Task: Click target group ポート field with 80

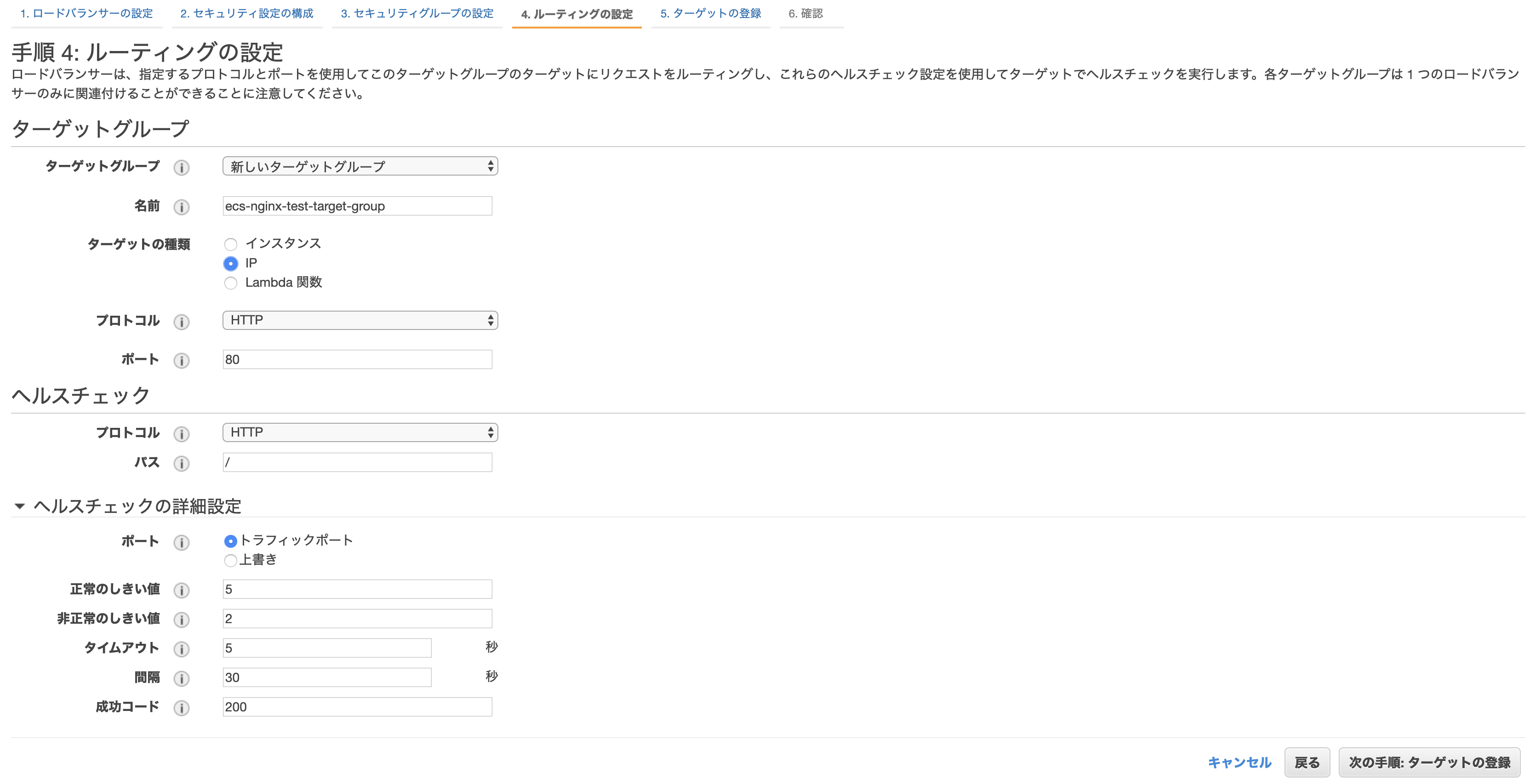Action: coord(358,360)
